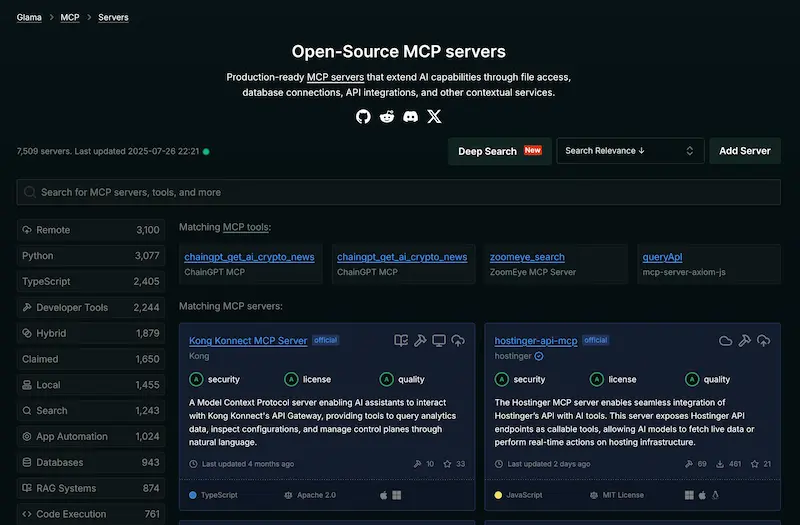Click the 7,509 servers last updated text
800x525 pixels.
point(108,152)
